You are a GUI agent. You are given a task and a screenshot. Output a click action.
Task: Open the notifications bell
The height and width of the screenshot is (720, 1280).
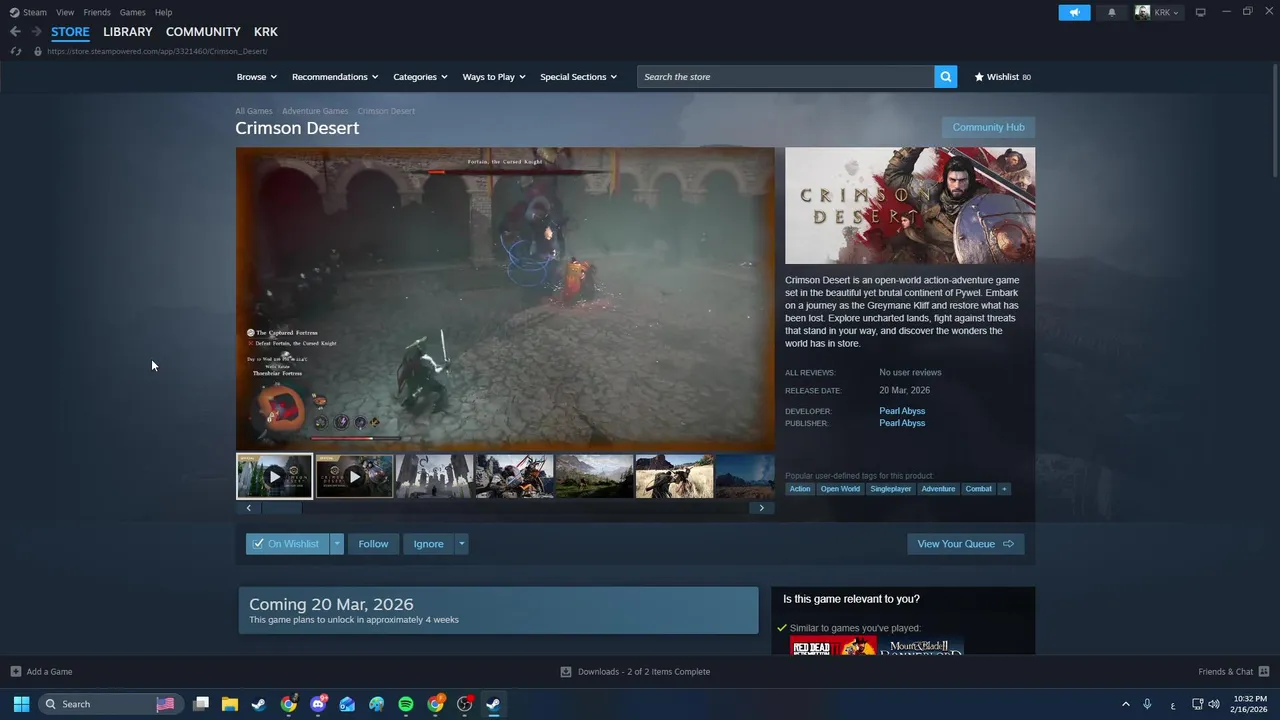1112,13
